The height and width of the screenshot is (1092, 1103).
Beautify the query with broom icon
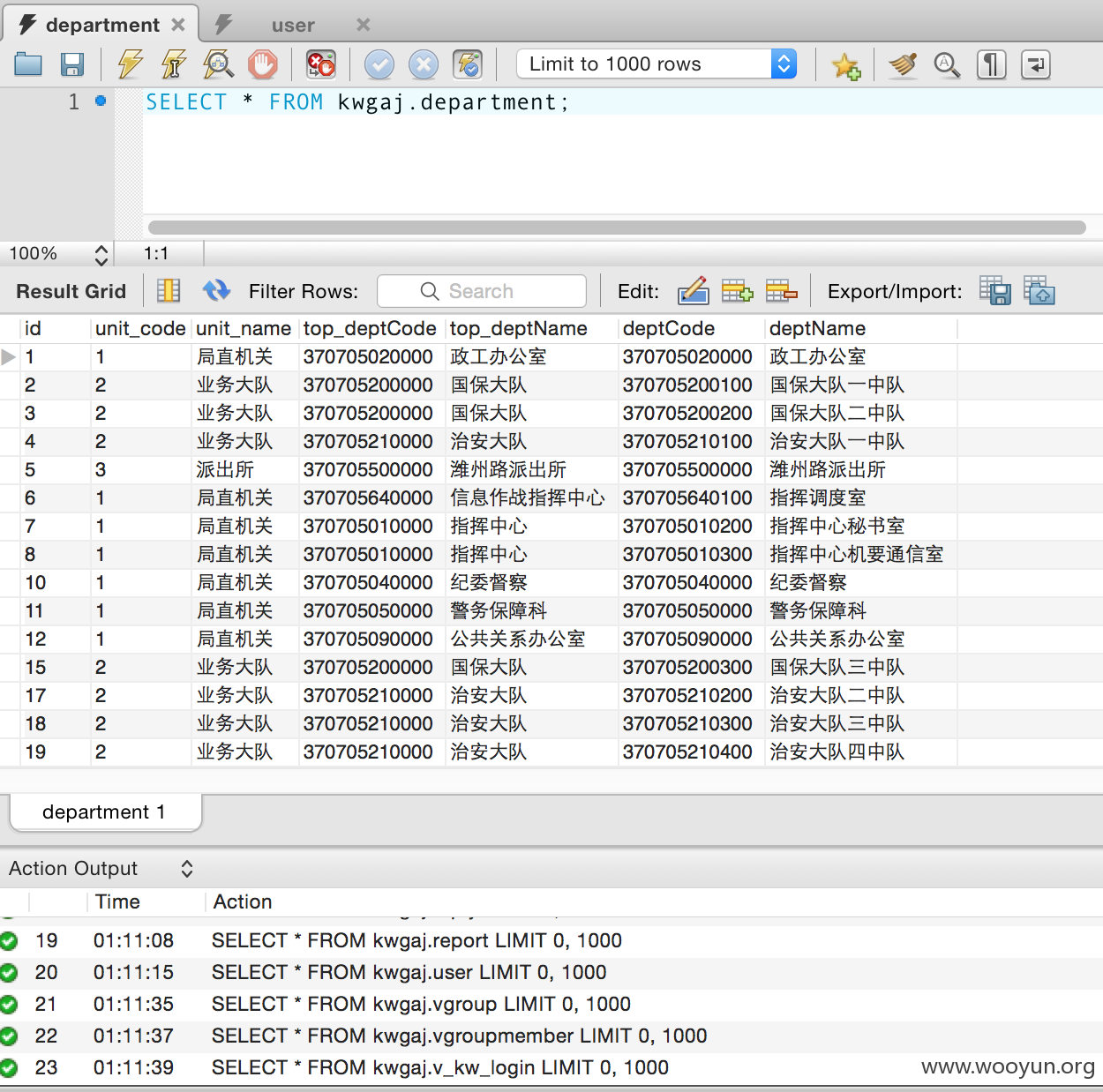[x=903, y=64]
